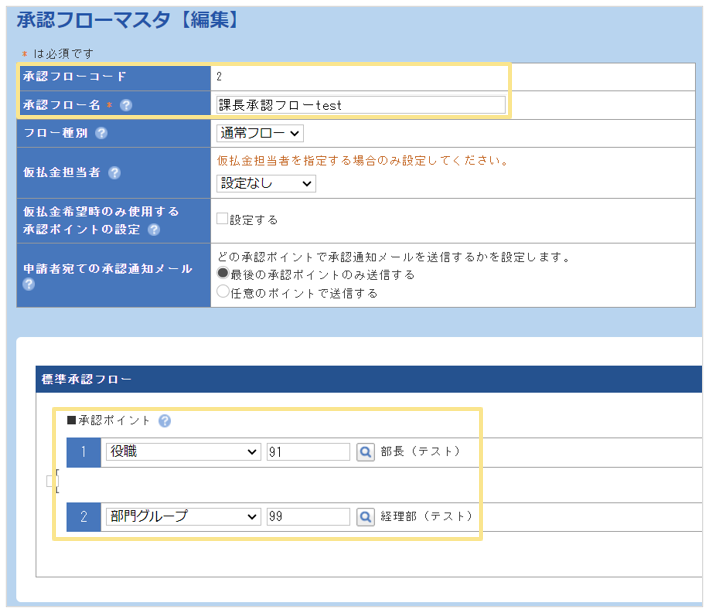Click help icon beside 仮払金担当者
Image resolution: width=709 pixels, height=612 pixels.
point(115,173)
